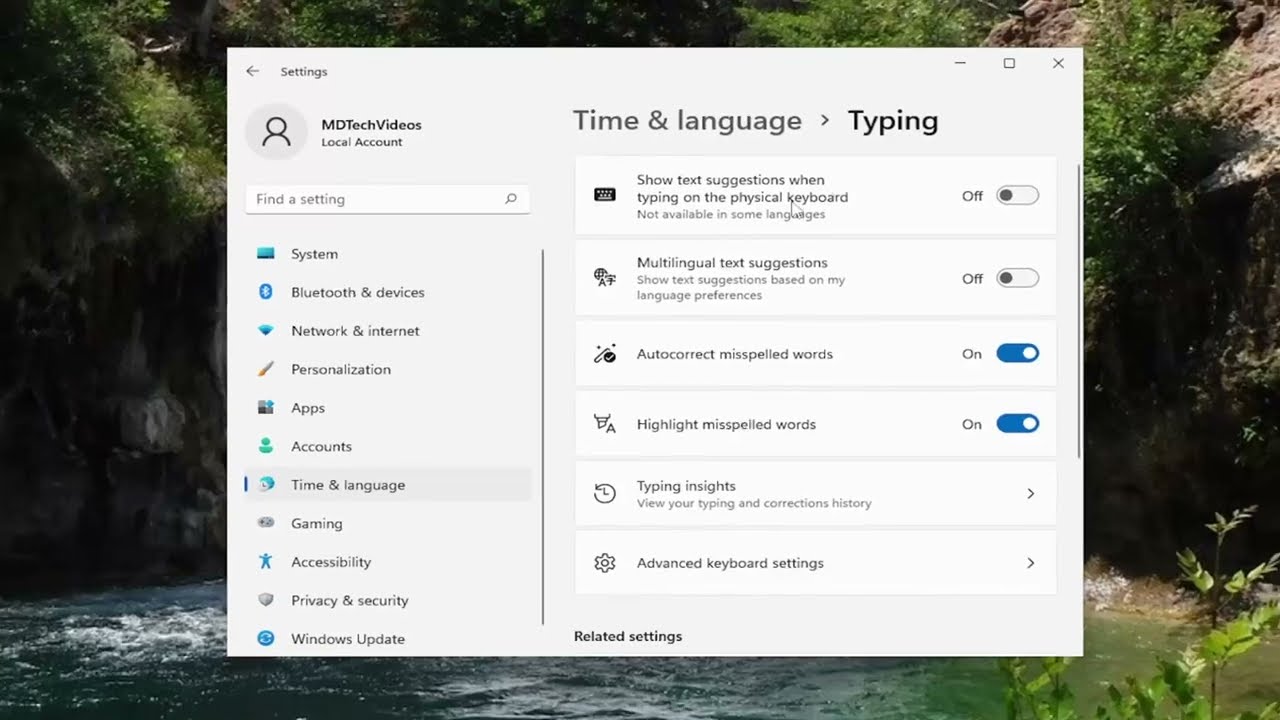Screen dimensions: 1280x720
Task: Click the back arrow in Settings header
Action: [x=252, y=71]
